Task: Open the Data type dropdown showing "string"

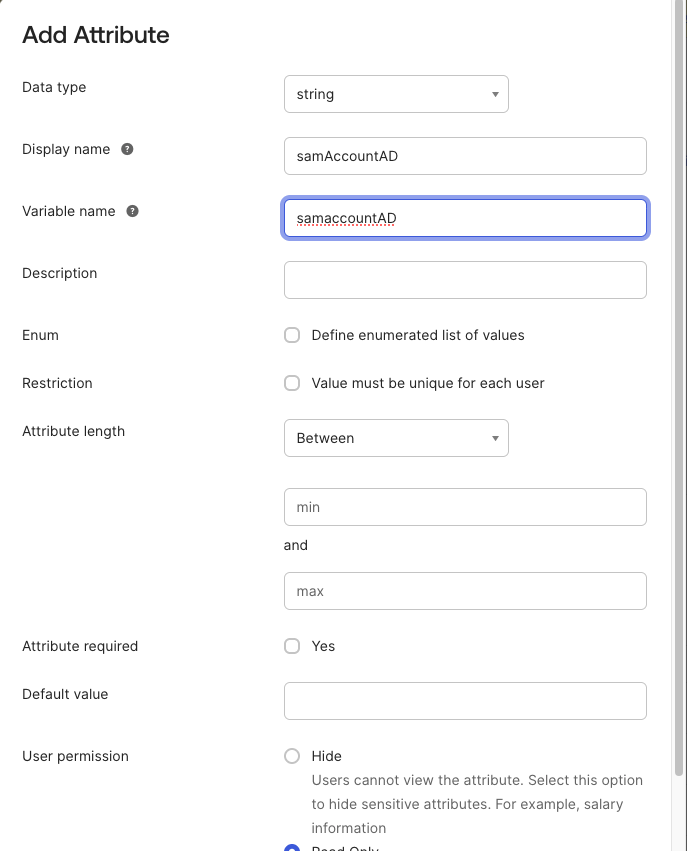Action: coord(396,93)
